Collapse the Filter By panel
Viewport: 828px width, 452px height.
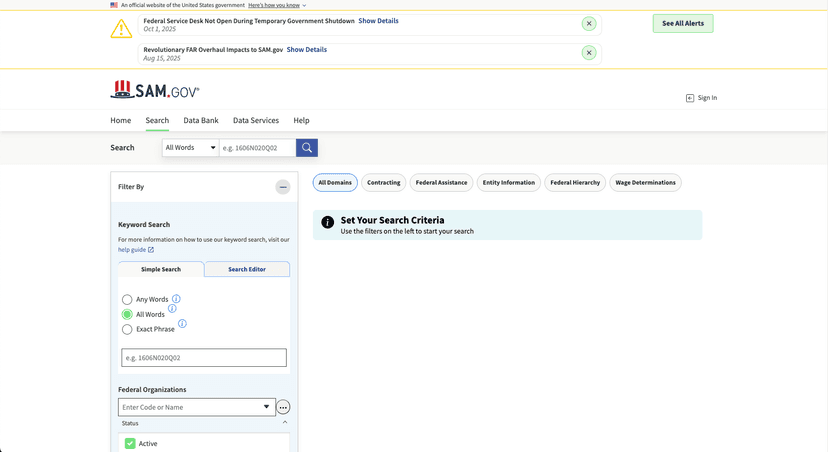point(283,187)
